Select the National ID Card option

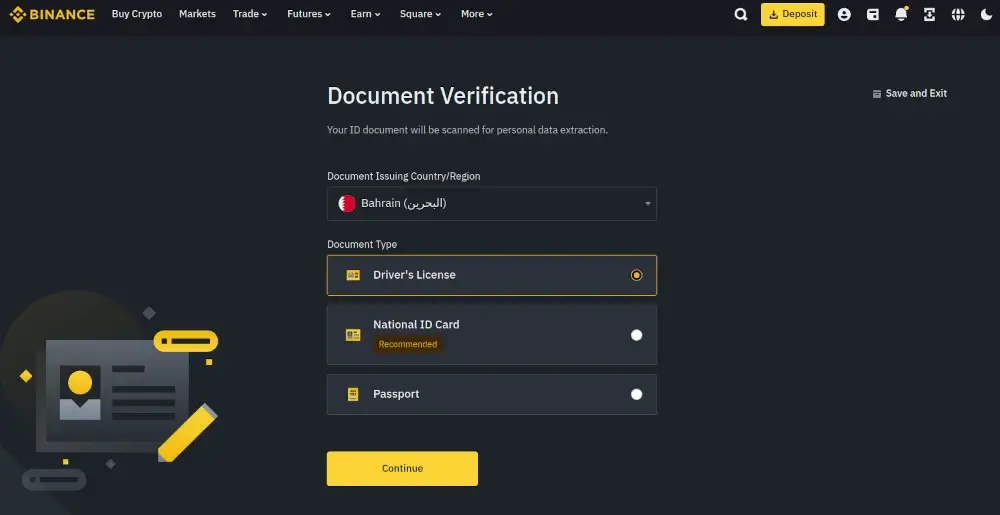pos(636,335)
